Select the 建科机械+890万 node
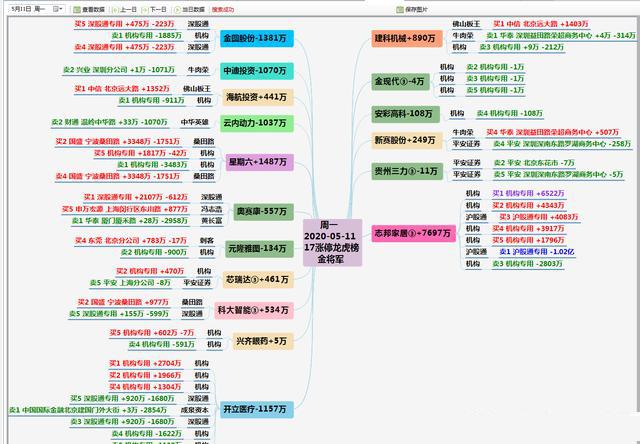640x444 pixels. (407, 38)
